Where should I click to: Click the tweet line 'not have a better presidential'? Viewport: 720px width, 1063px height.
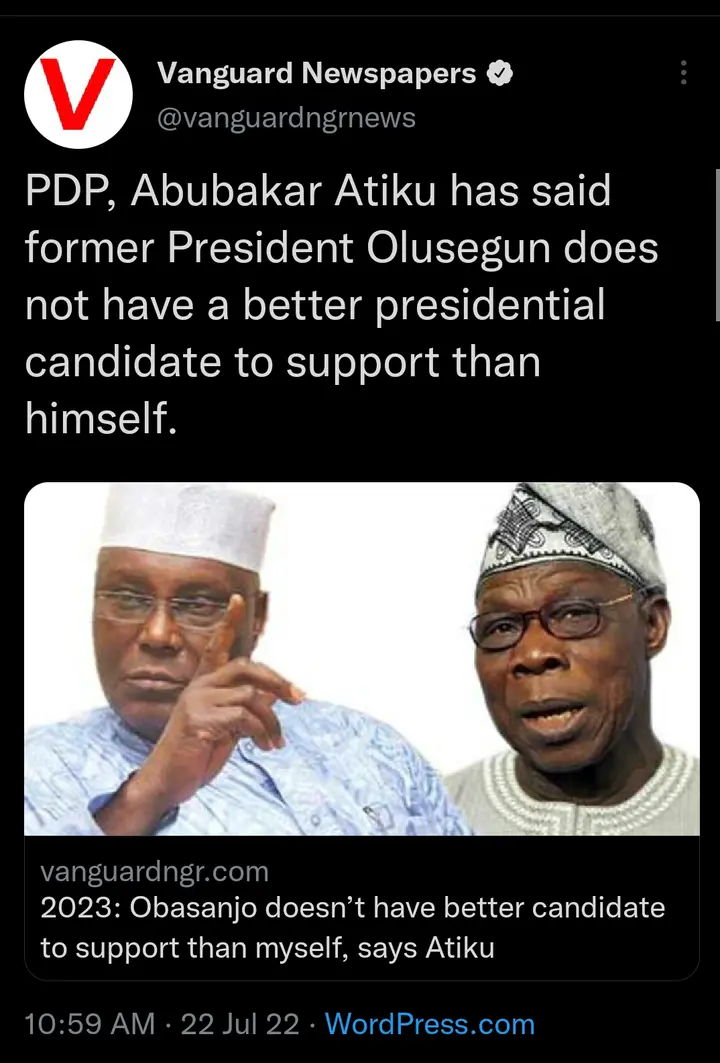[x=315, y=306]
